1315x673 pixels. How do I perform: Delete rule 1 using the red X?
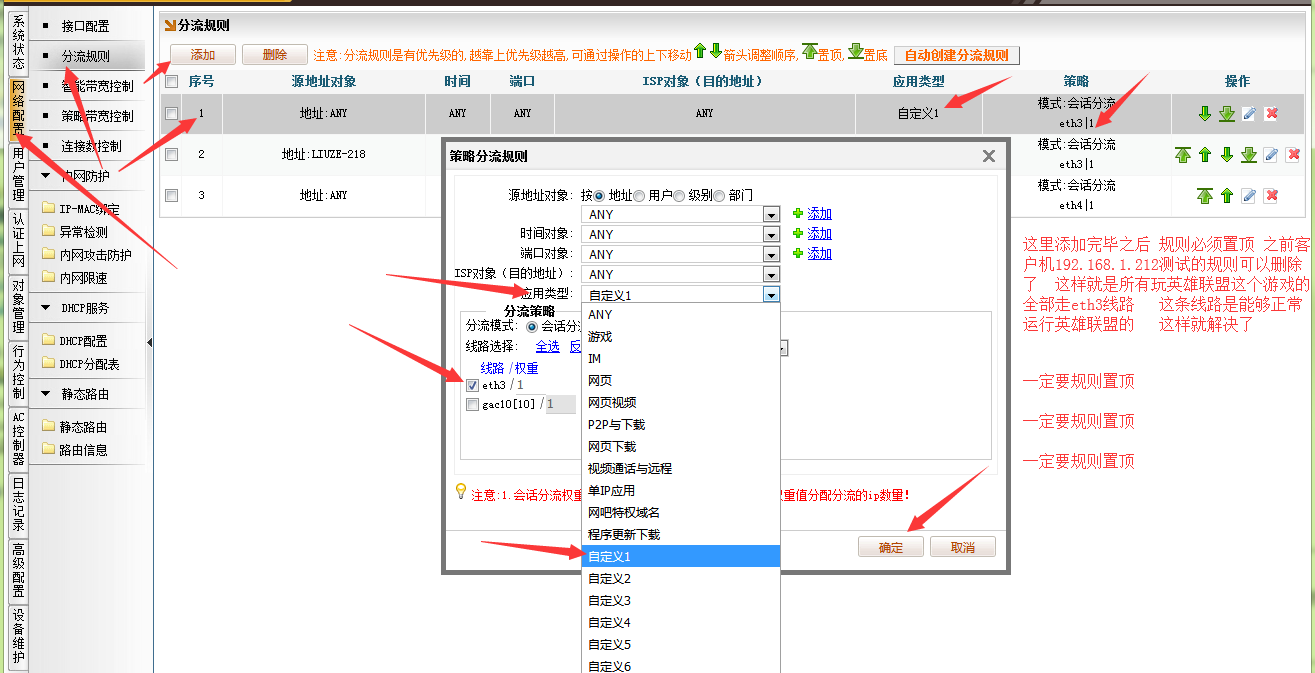coord(1271,114)
